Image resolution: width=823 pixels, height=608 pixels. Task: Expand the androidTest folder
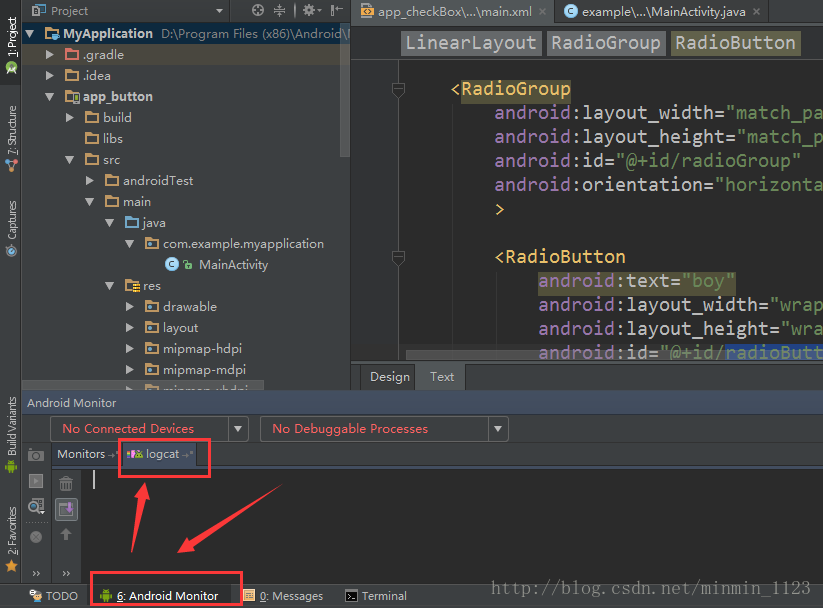(x=90, y=181)
